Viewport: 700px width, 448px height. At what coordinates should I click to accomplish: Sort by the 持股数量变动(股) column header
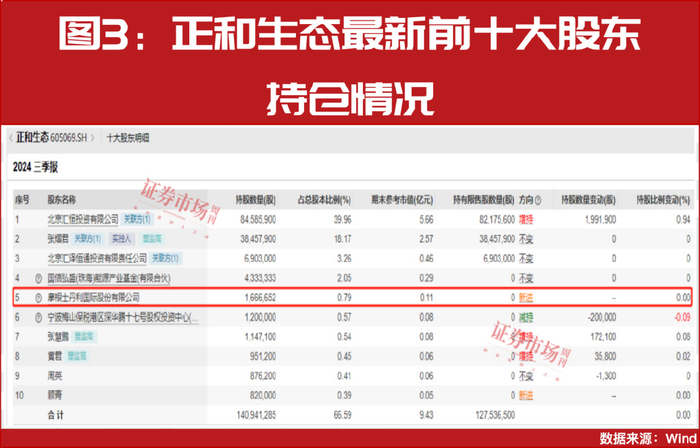(588, 200)
